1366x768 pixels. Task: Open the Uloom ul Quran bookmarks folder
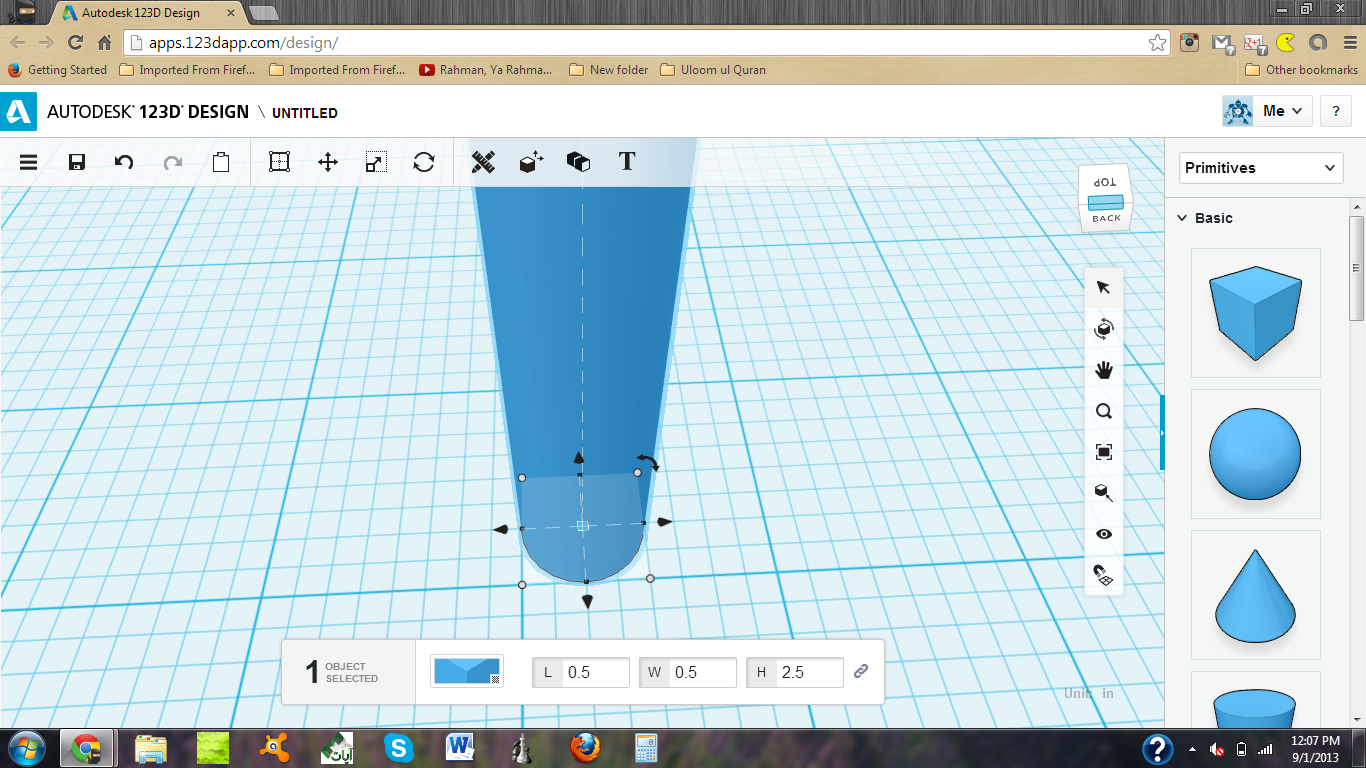click(x=713, y=70)
